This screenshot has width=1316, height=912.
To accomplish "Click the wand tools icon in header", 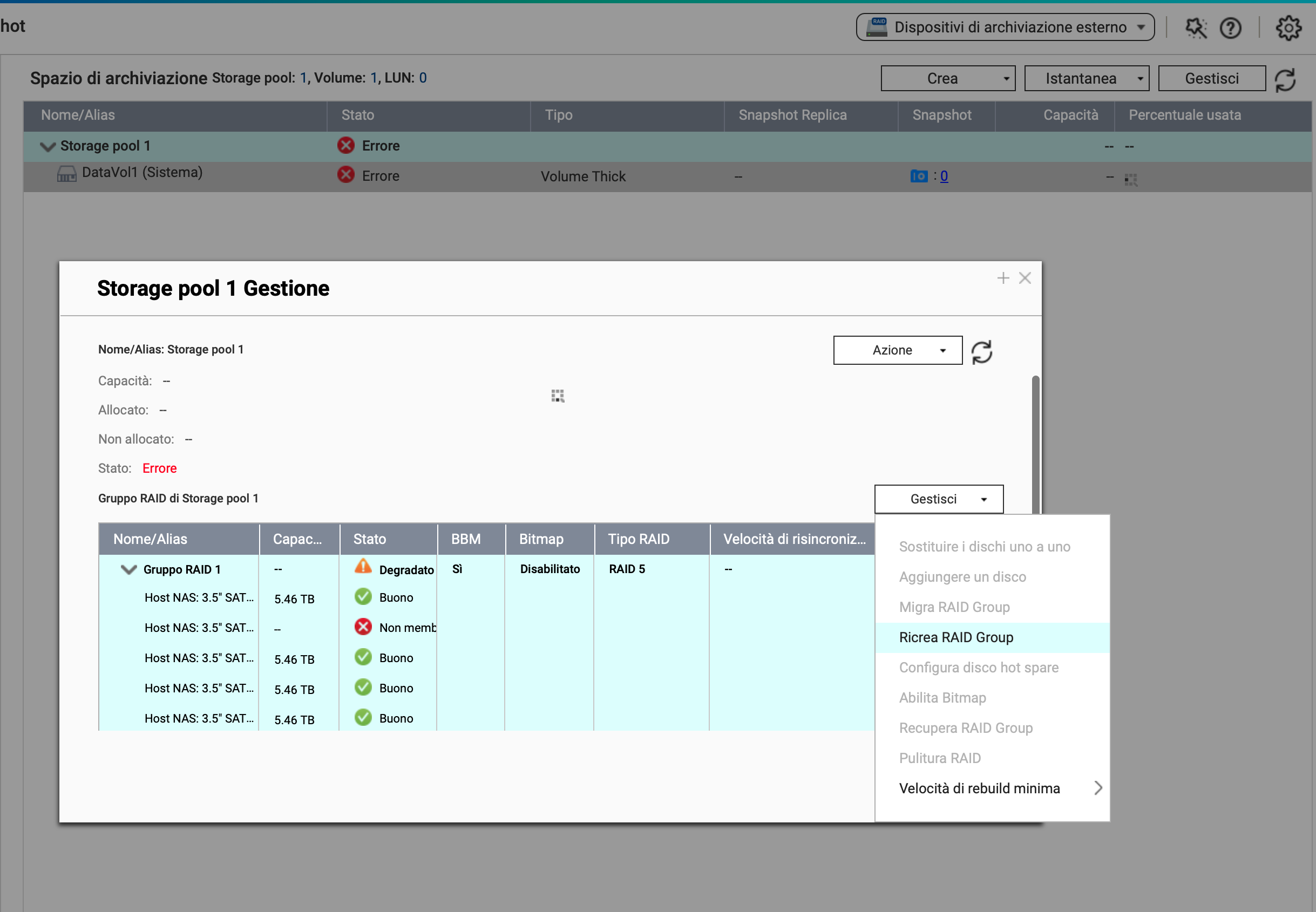I will click(x=1196, y=28).
